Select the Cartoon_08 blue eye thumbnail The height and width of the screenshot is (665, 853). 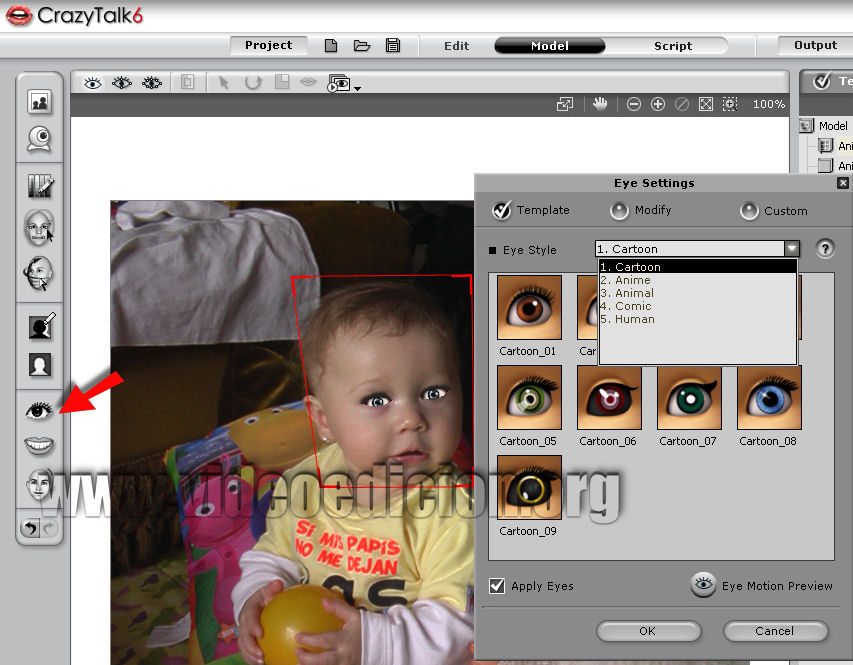[x=769, y=398]
